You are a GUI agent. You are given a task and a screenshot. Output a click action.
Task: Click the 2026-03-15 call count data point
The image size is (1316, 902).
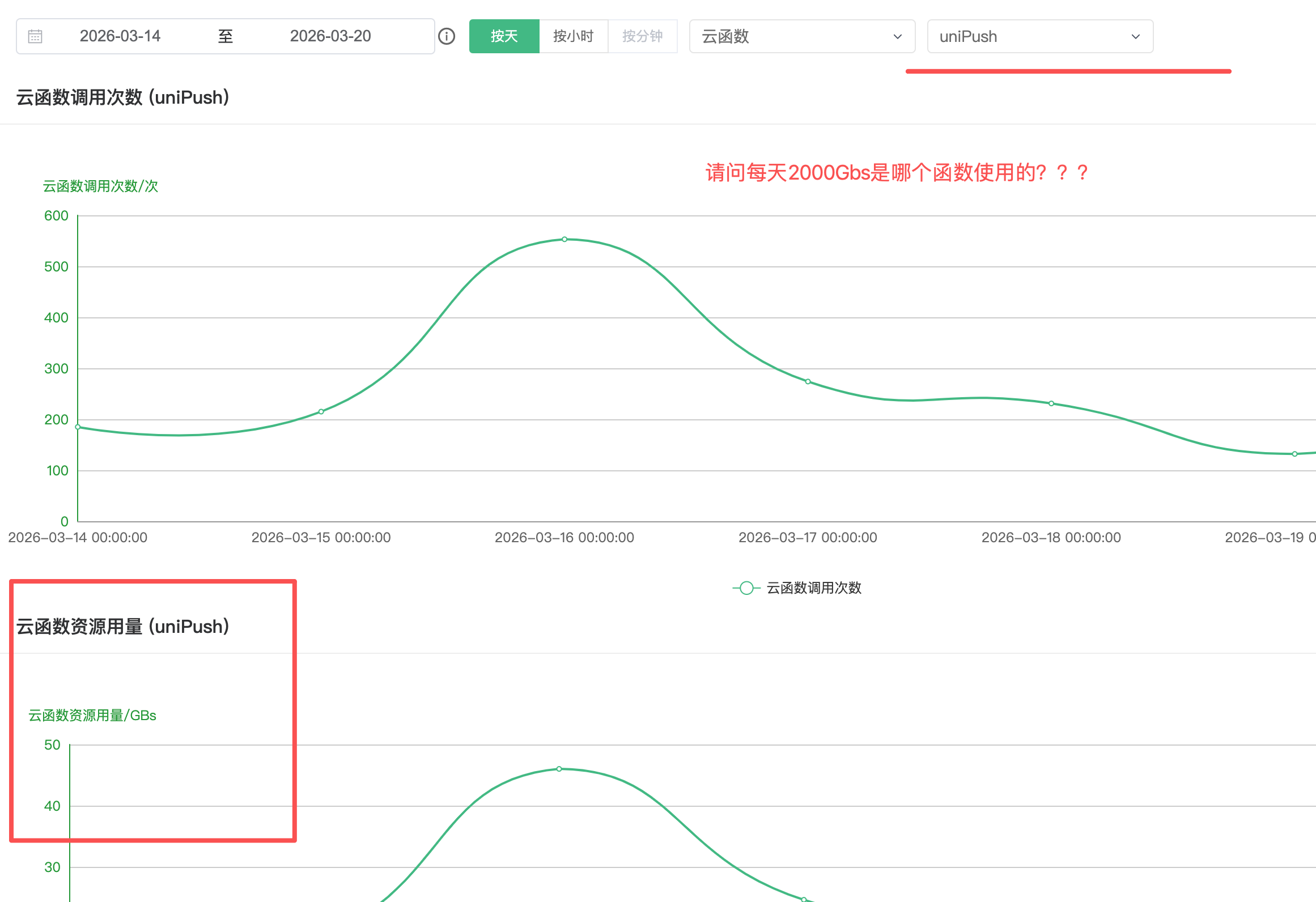pyautogui.click(x=321, y=411)
